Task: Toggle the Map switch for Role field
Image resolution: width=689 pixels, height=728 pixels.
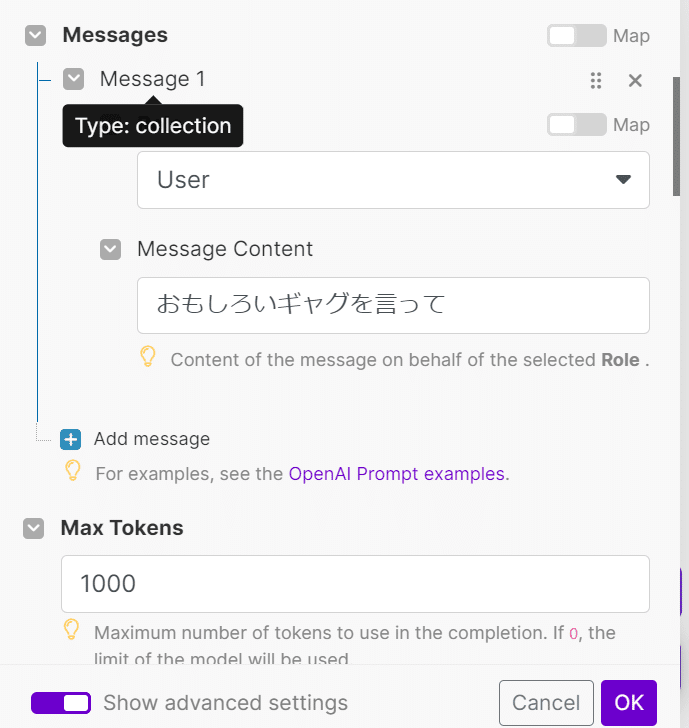Action: (577, 125)
